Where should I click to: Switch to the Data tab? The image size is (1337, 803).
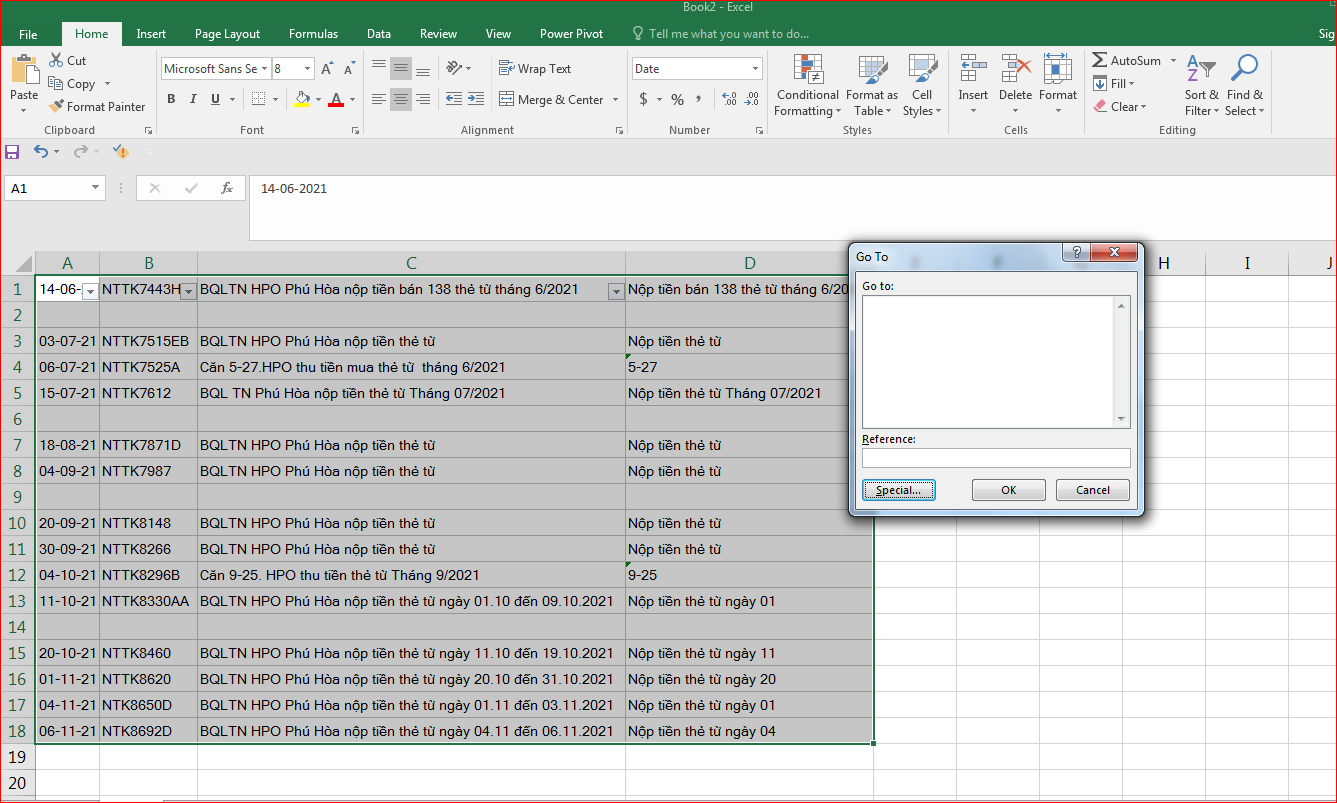pyautogui.click(x=379, y=34)
